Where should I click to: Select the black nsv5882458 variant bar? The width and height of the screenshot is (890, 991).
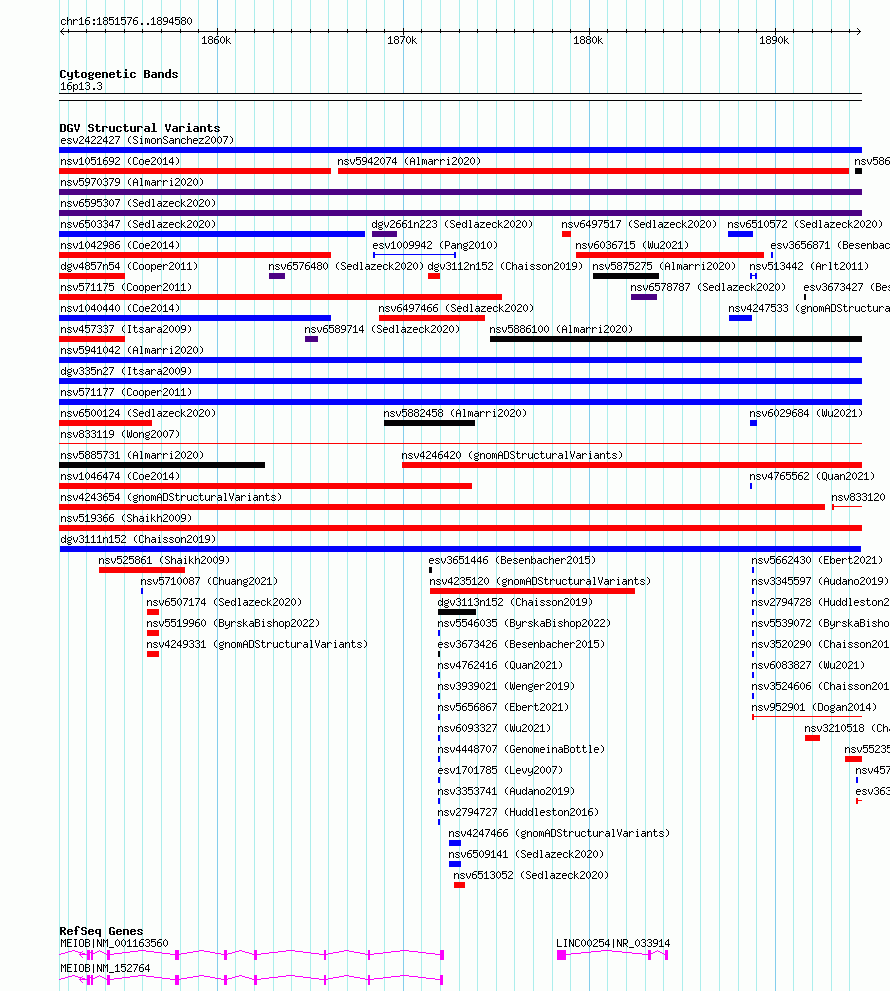point(429,423)
